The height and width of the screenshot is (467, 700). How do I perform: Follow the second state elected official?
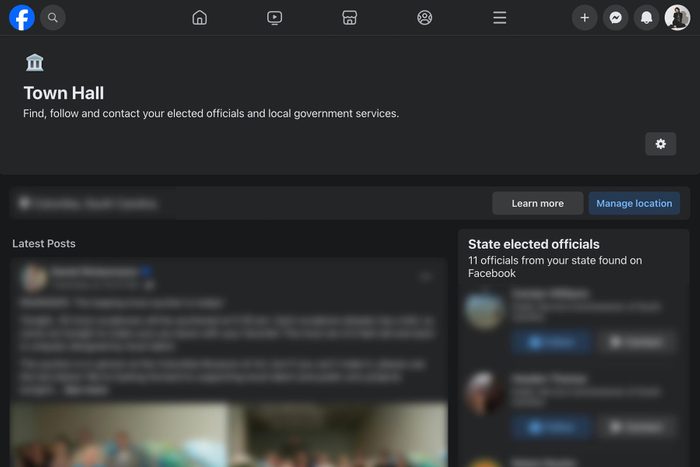point(552,427)
